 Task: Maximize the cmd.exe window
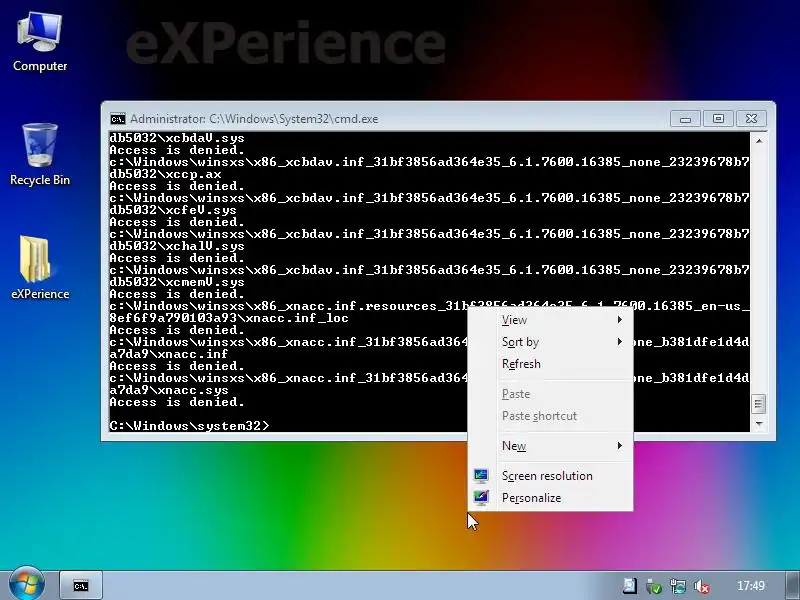[718, 119]
